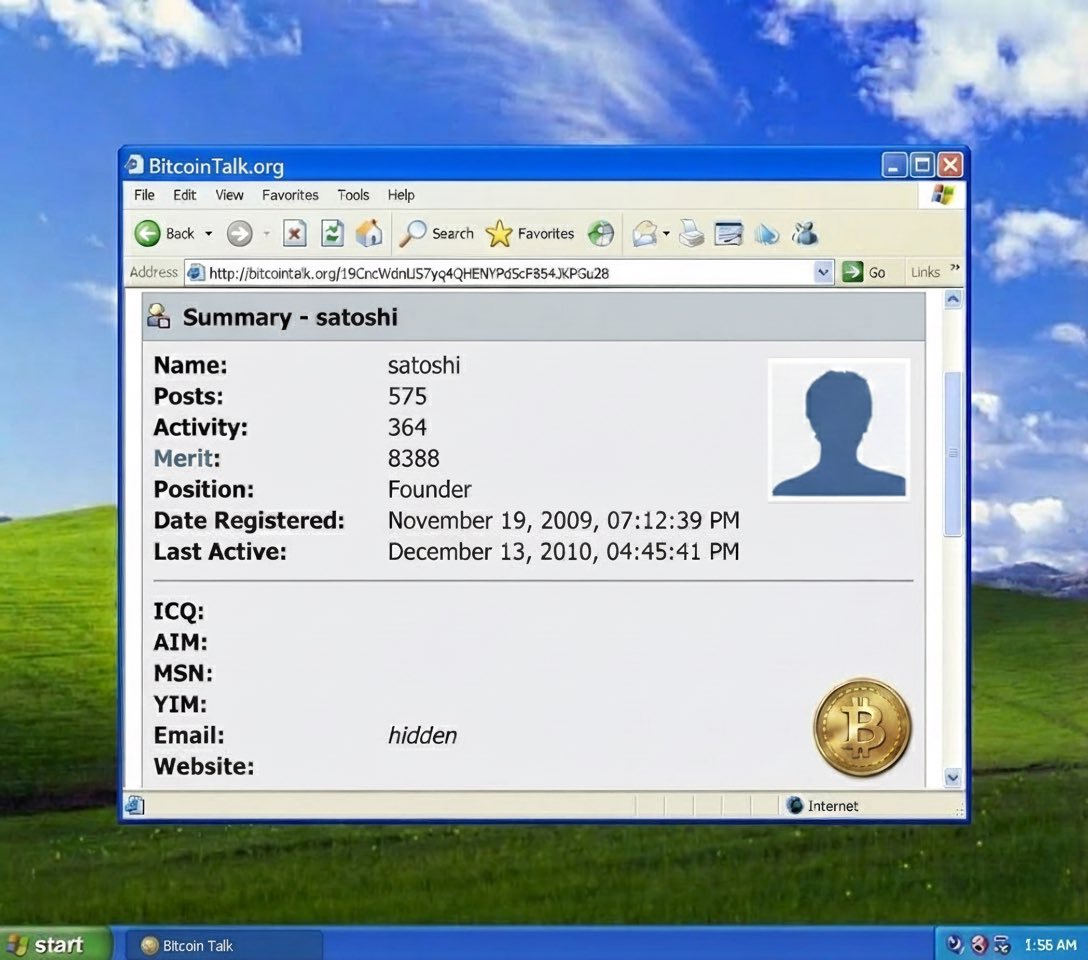Click the scrollbar down arrow
Image resolution: width=1088 pixels, height=960 pixels.
point(952,778)
